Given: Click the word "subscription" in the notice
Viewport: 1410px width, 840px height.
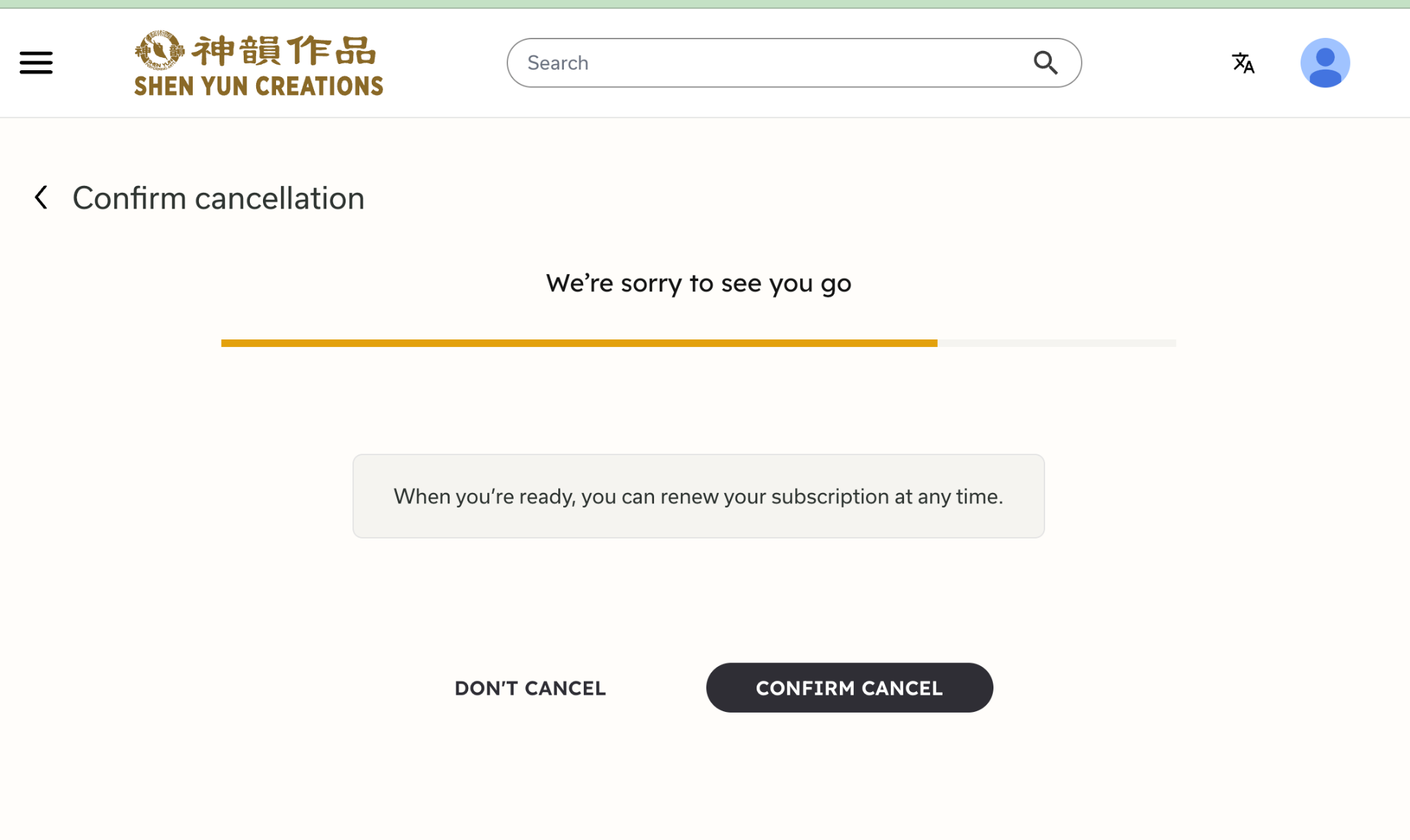Looking at the screenshot, I should tap(830, 496).
